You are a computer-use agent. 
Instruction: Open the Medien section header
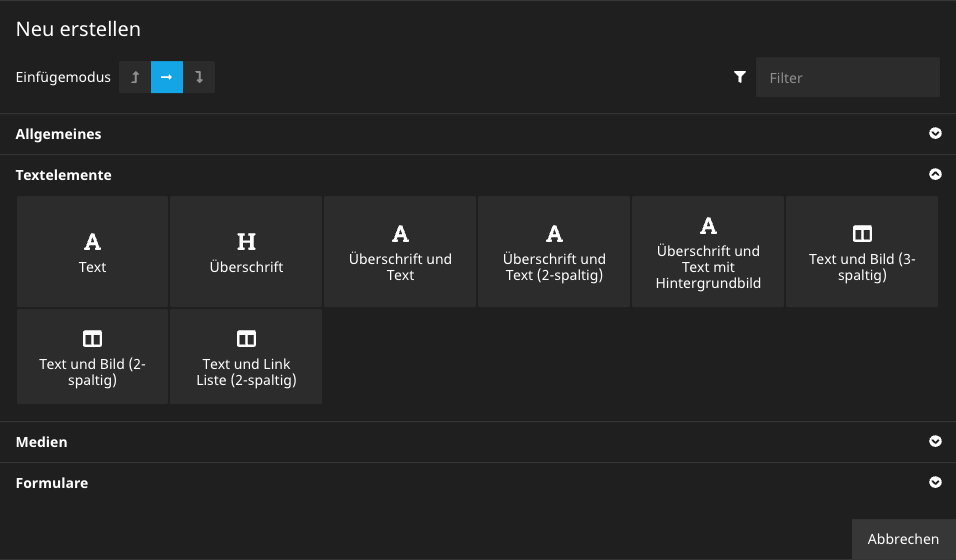click(42, 442)
